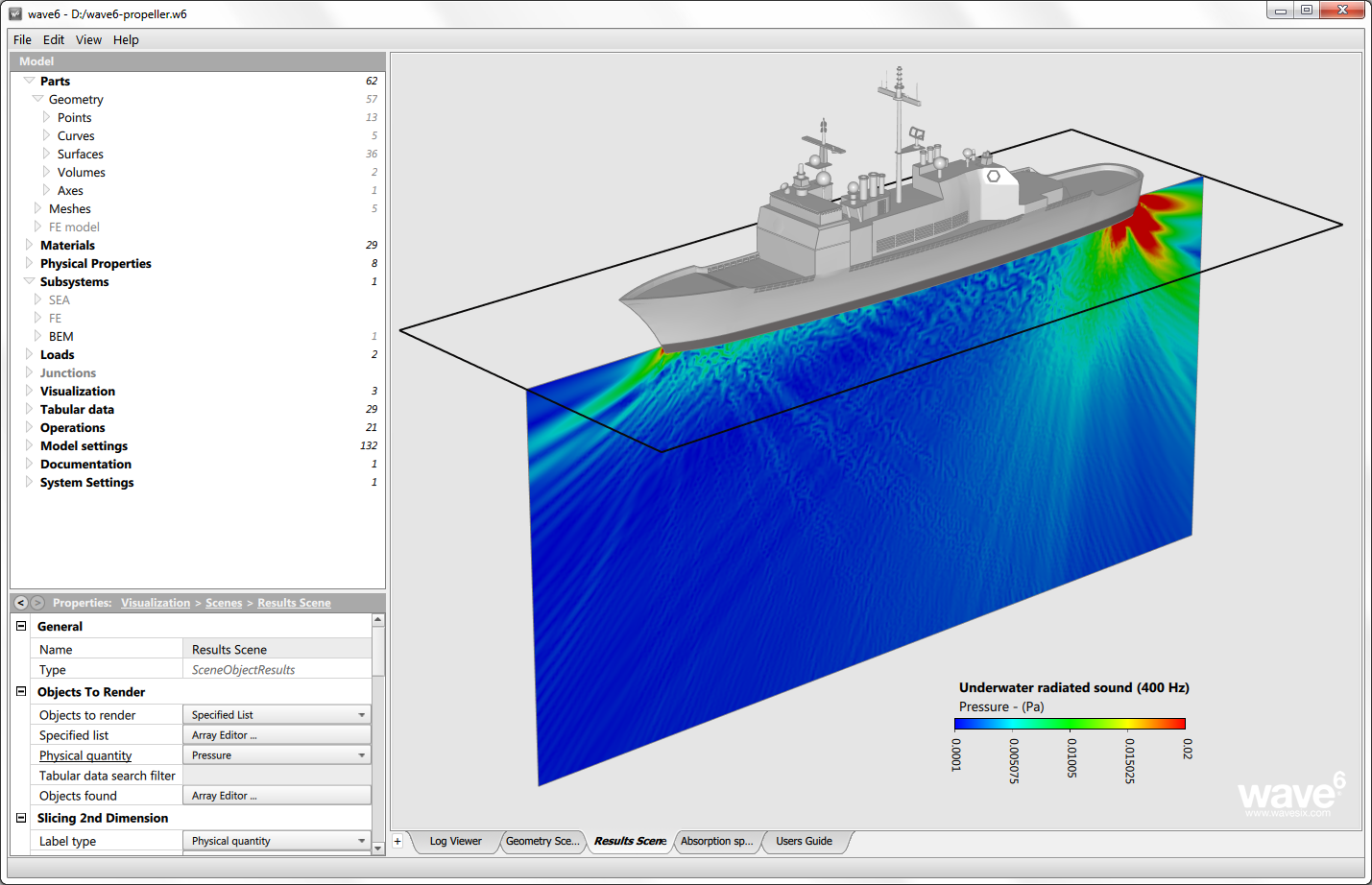This screenshot has height=885, width=1372.
Task: Open the Objects to render dropdown
Action: tap(277, 715)
